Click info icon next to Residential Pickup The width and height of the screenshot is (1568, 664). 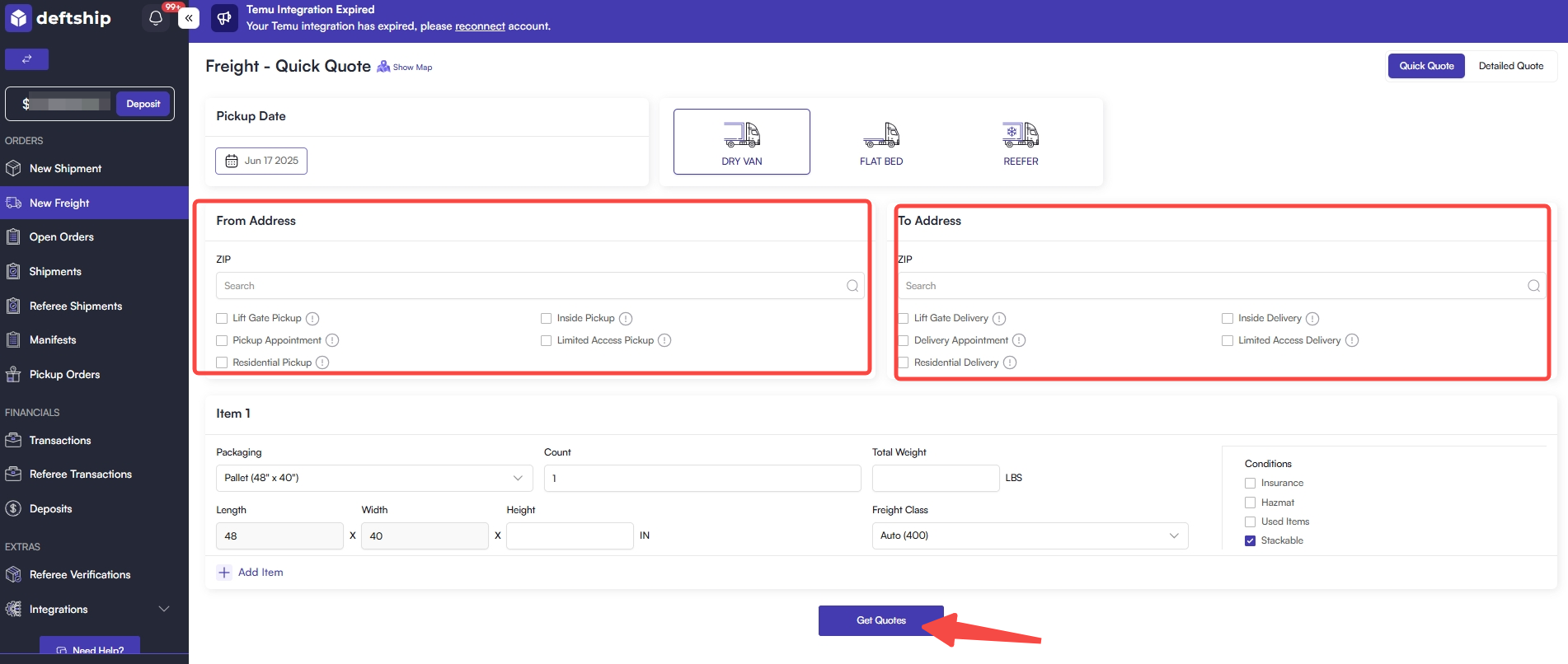(322, 362)
